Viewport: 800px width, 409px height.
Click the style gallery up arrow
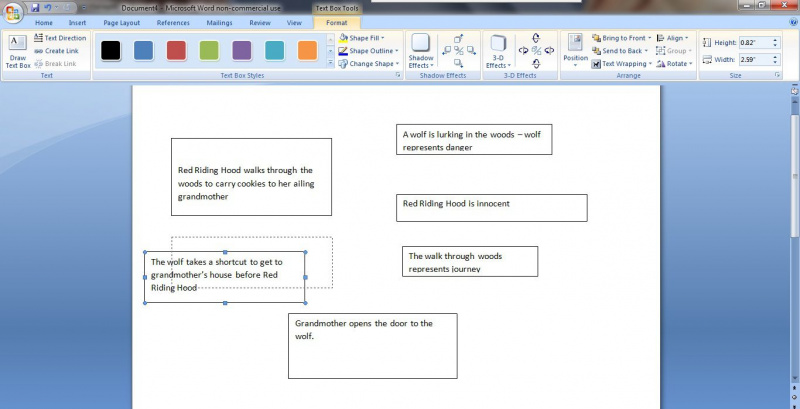(x=330, y=39)
